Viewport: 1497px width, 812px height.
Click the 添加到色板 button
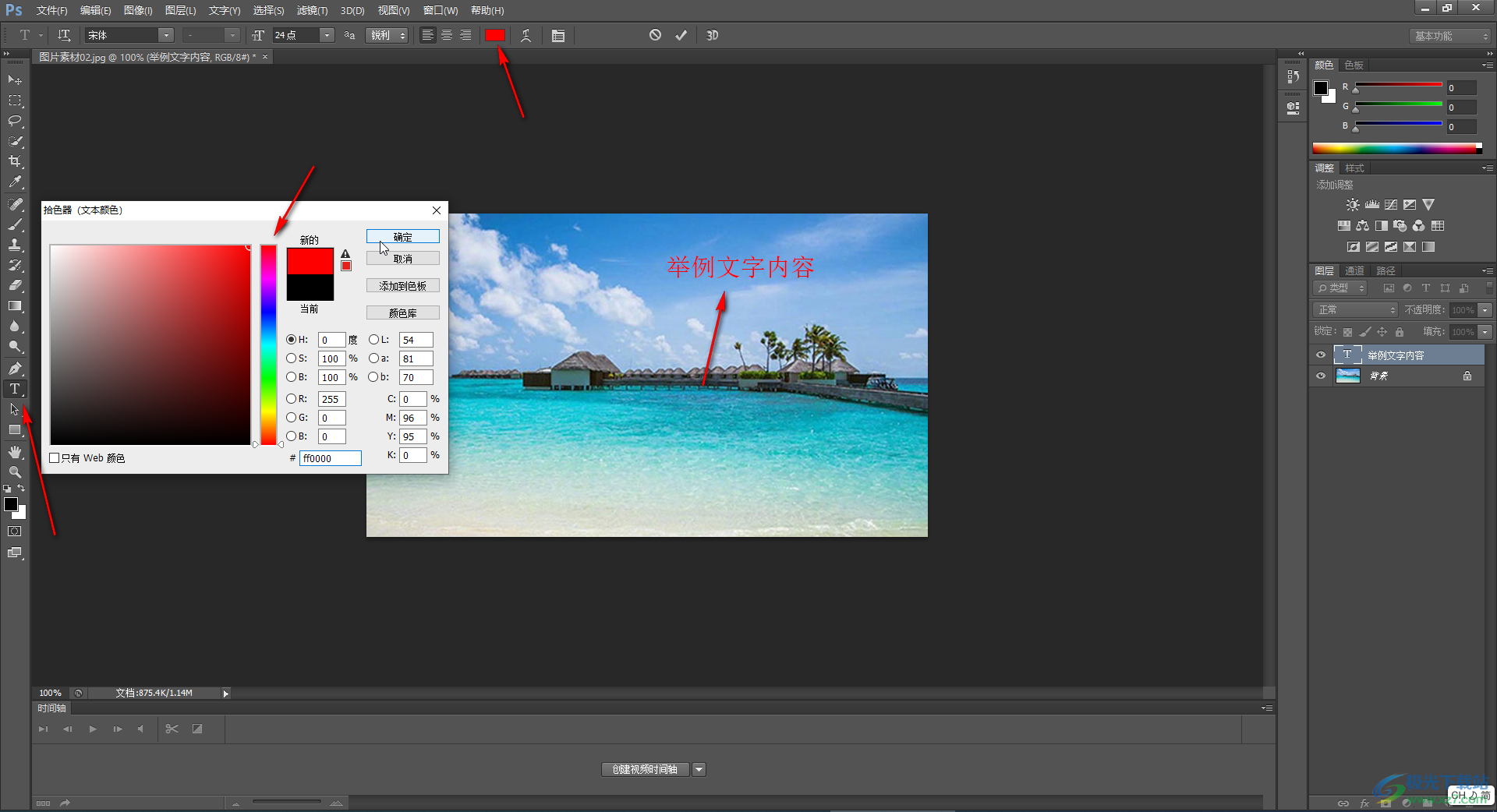click(402, 286)
